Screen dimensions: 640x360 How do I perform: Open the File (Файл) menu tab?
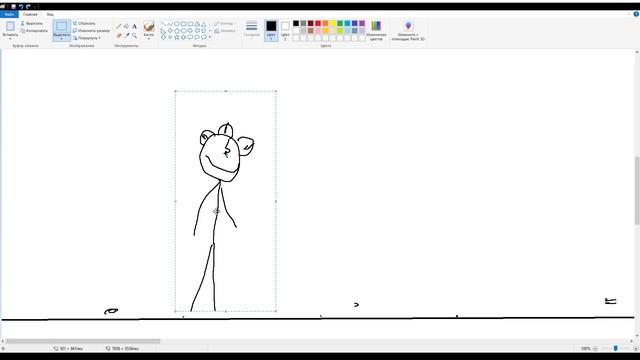9,14
